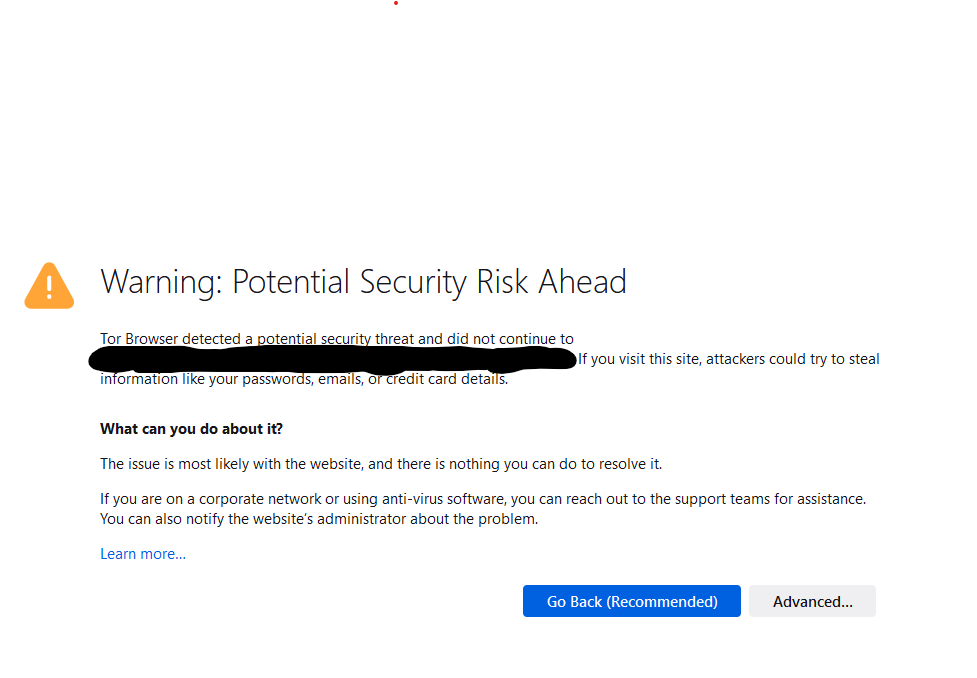
Task: Click the words Tor Browser in the message
Action: tap(139, 338)
